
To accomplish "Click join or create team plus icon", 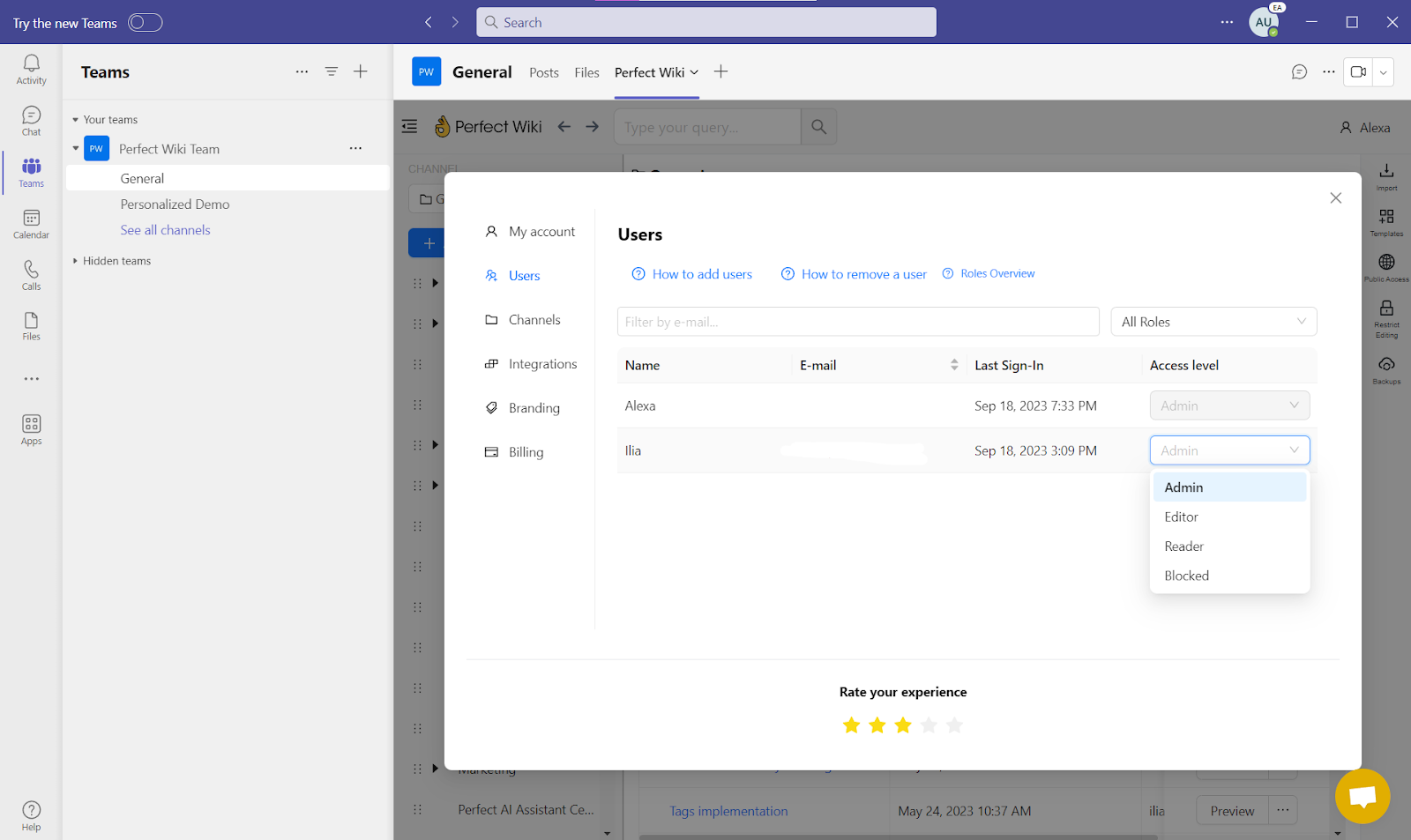I will tap(361, 71).
